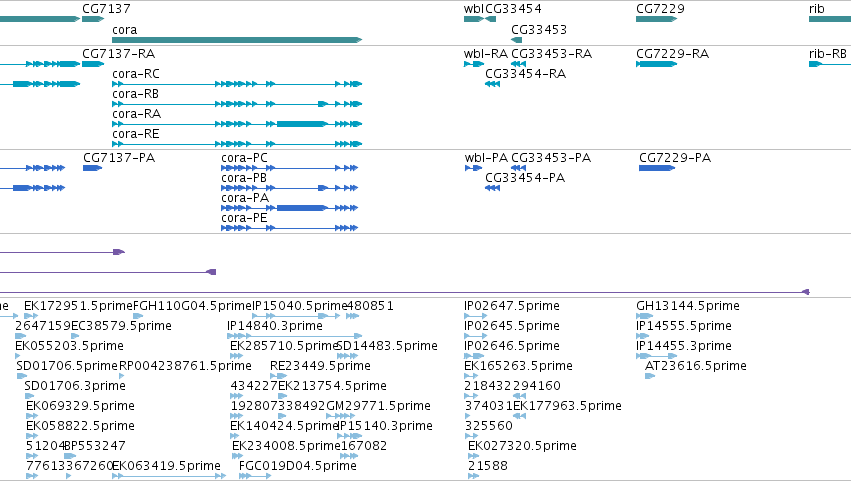Open transcript CG33454-RA
Image resolution: width=851 pixels, height=481 pixels.
[525, 74]
